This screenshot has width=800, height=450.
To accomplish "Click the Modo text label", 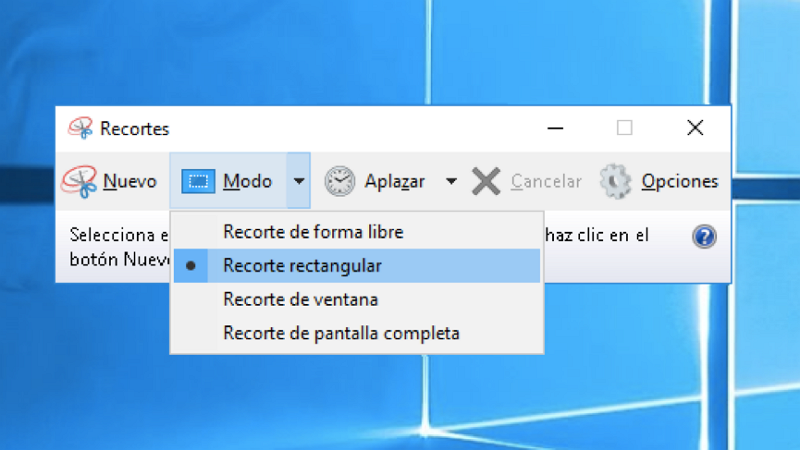I will 247,181.
